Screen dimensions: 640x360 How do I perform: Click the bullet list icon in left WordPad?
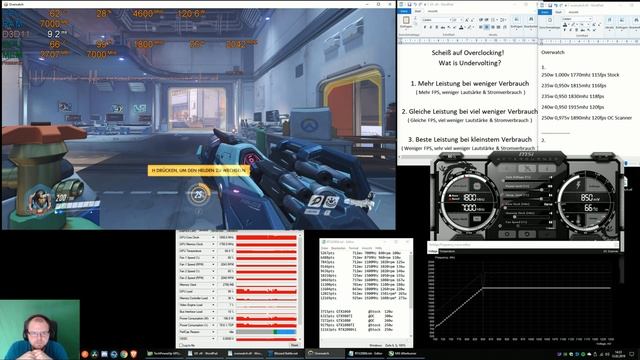click(x=493, y=20)
